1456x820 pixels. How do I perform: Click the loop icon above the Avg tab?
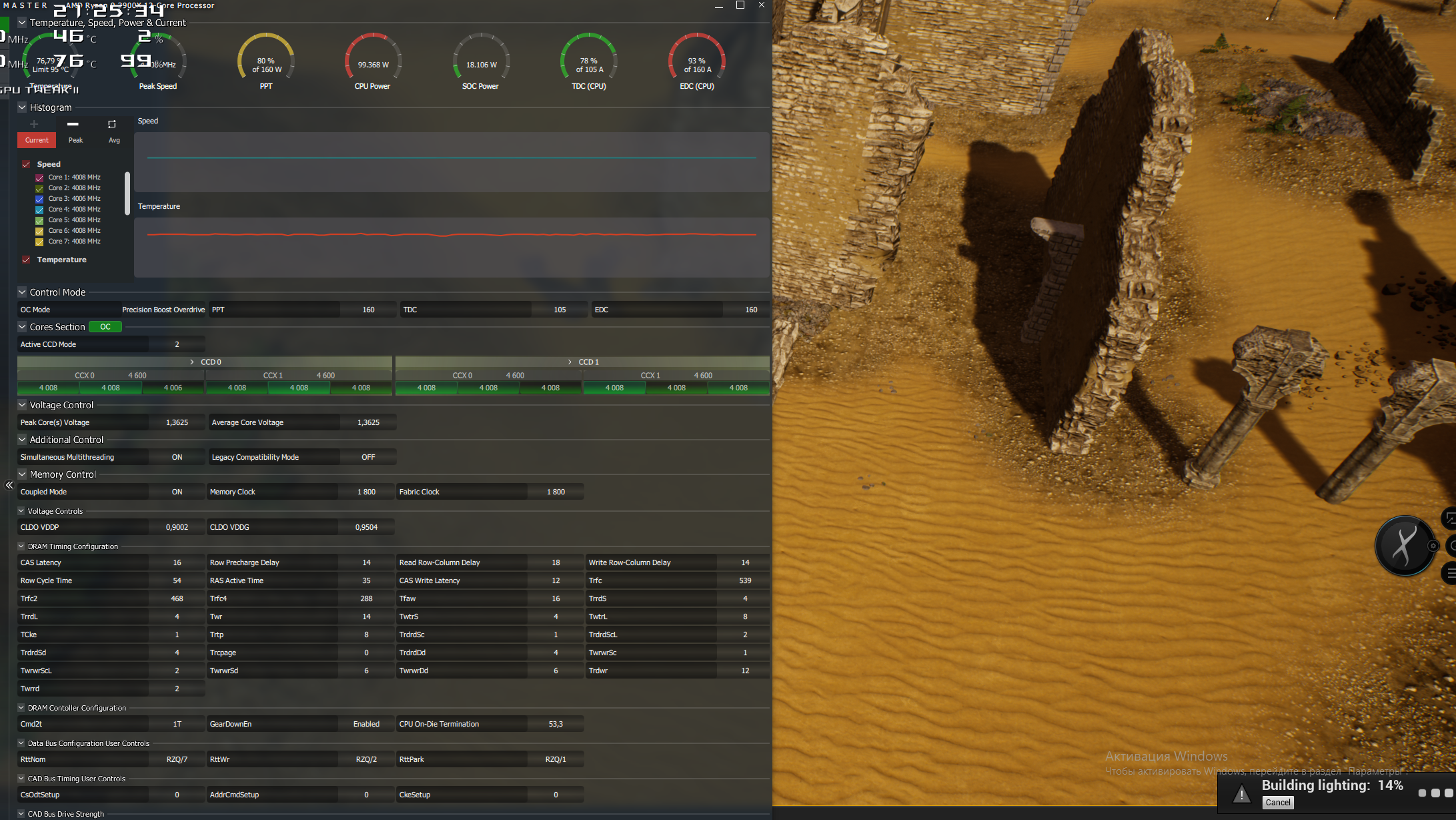click(x=112, y=124)
